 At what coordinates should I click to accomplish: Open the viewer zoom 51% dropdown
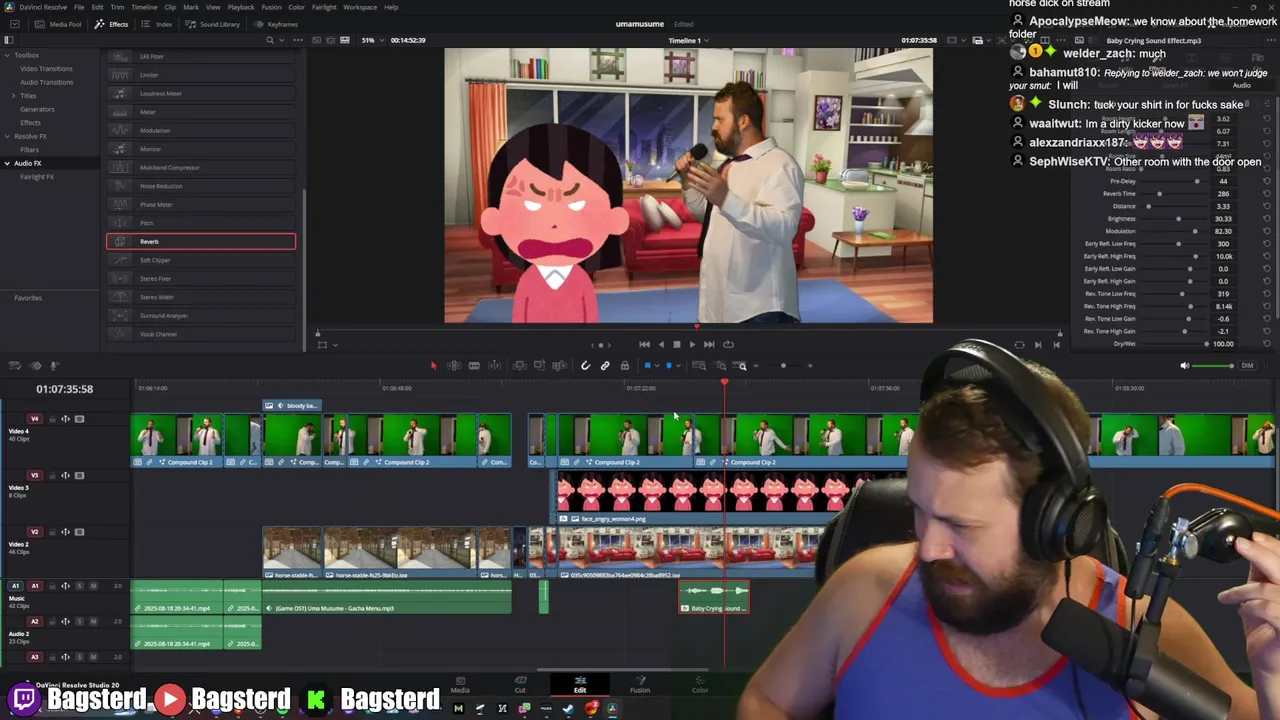point(372,40)
